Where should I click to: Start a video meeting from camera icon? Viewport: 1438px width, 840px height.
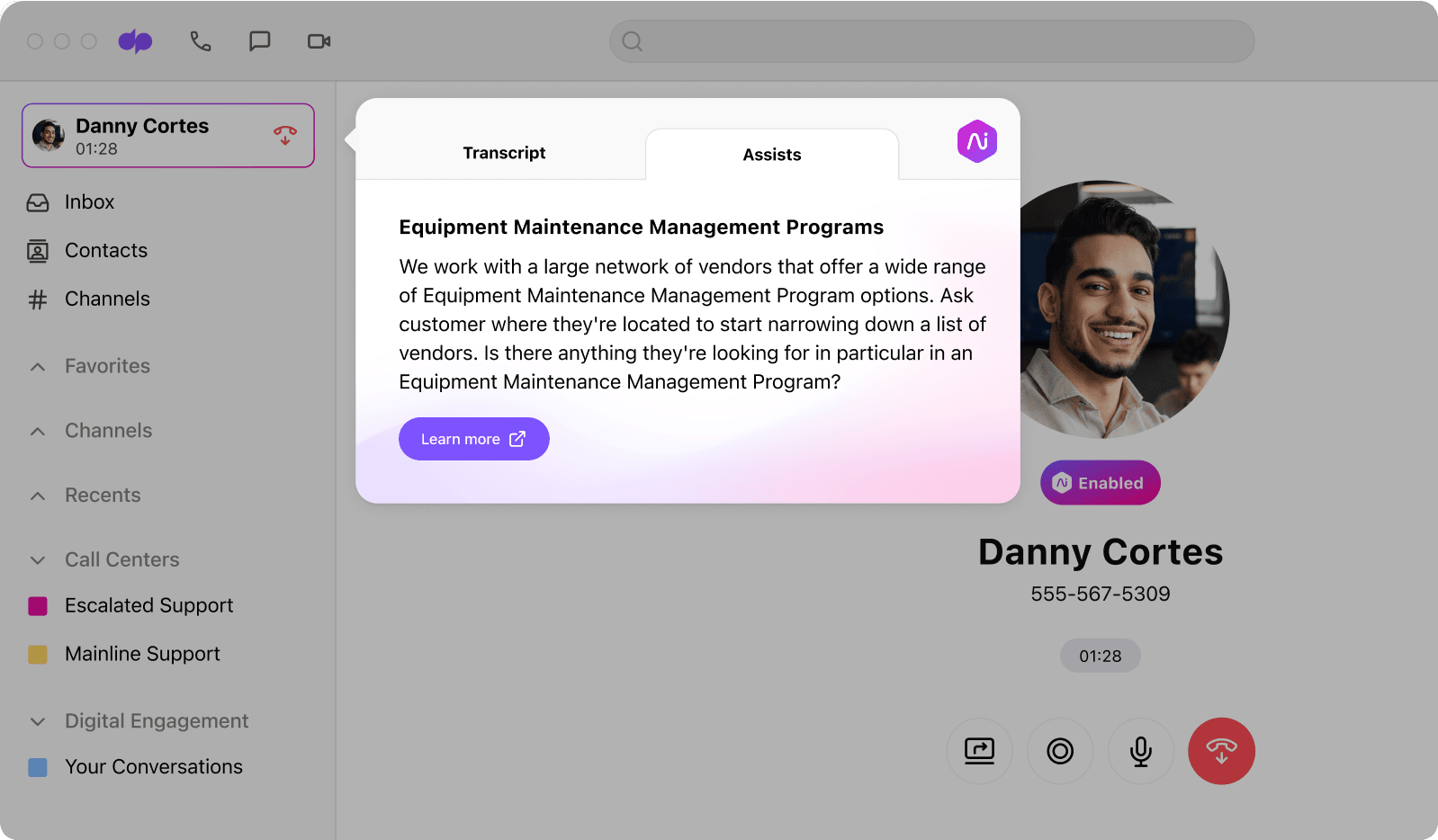319,41
